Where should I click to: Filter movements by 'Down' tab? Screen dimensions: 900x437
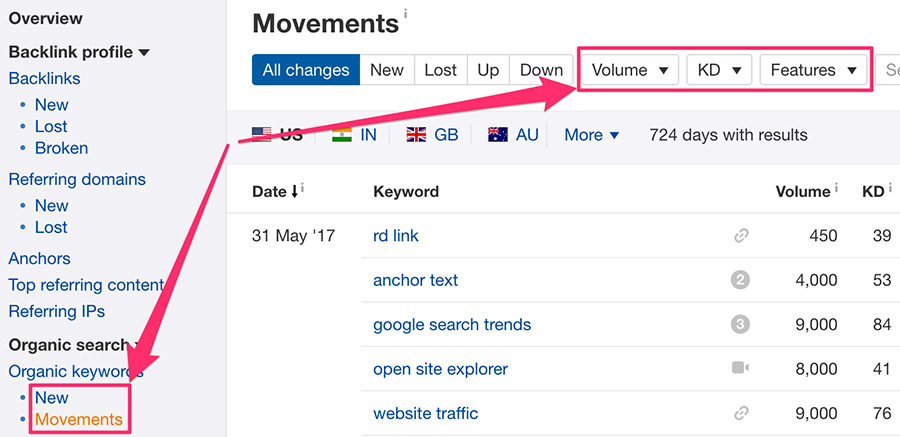point(541,70)
